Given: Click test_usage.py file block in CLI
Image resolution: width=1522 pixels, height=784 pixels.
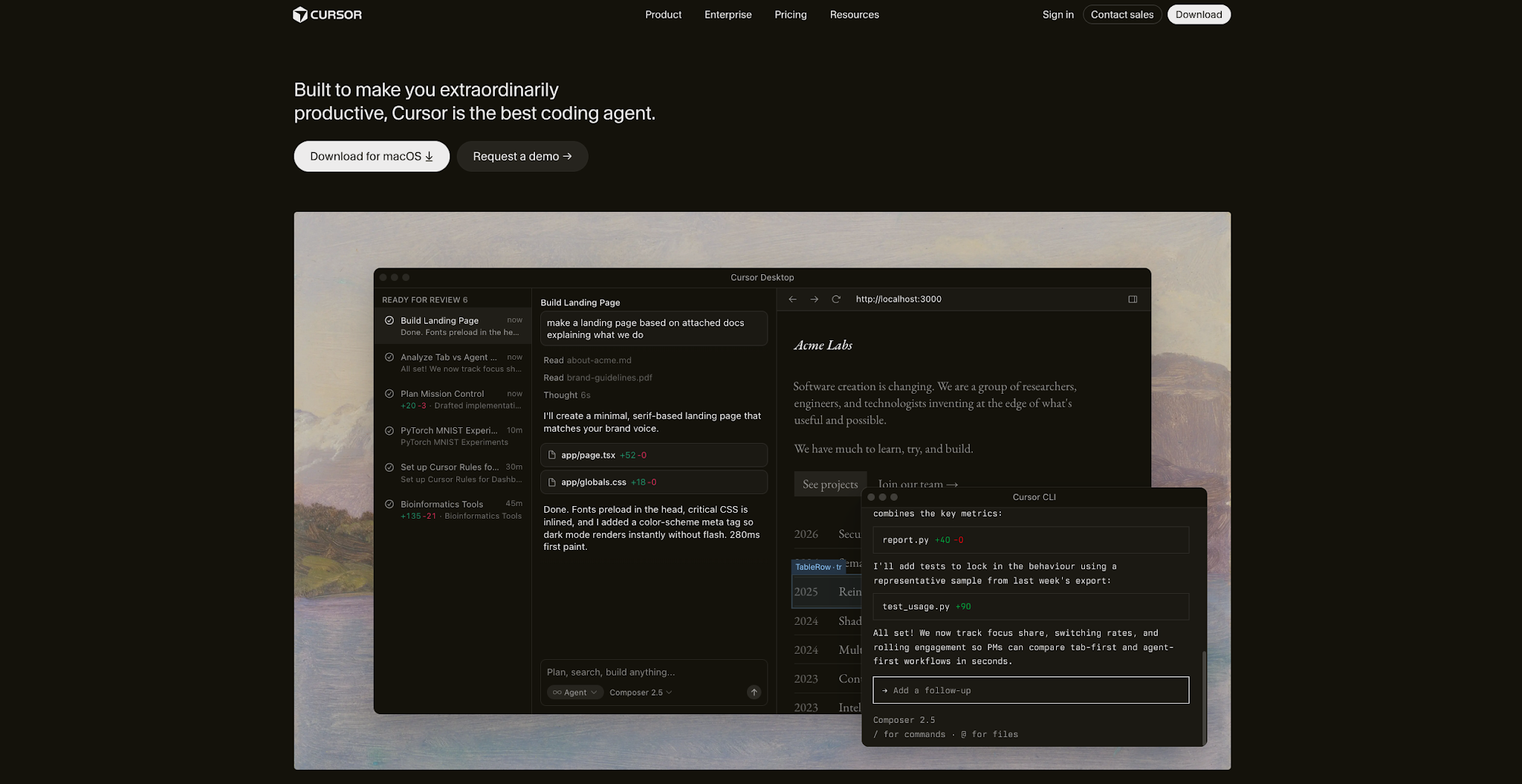Looking at the screenshot, I should (x=1030, y=606).
